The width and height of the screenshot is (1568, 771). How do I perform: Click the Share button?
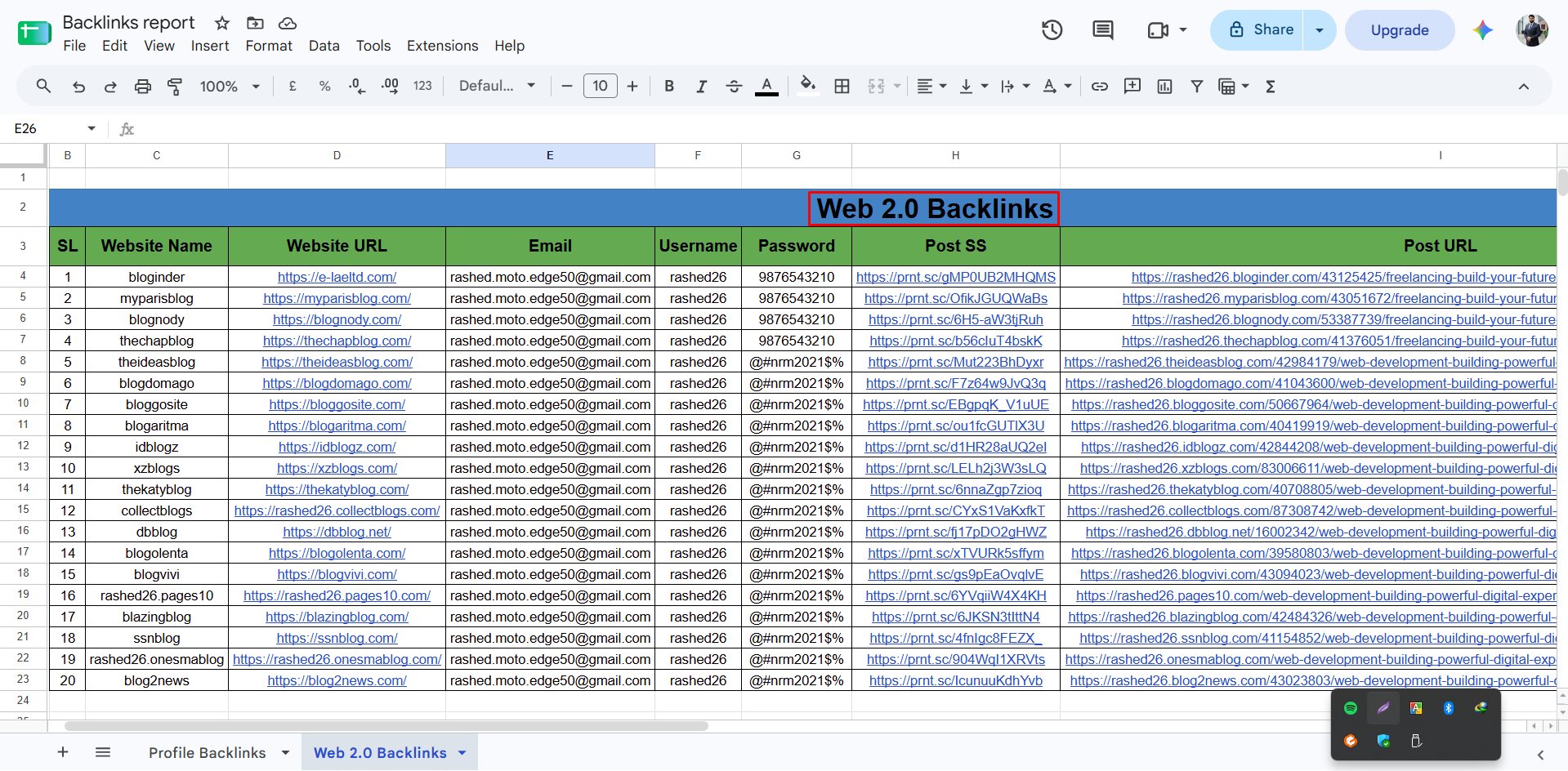tap(1258, 30)
